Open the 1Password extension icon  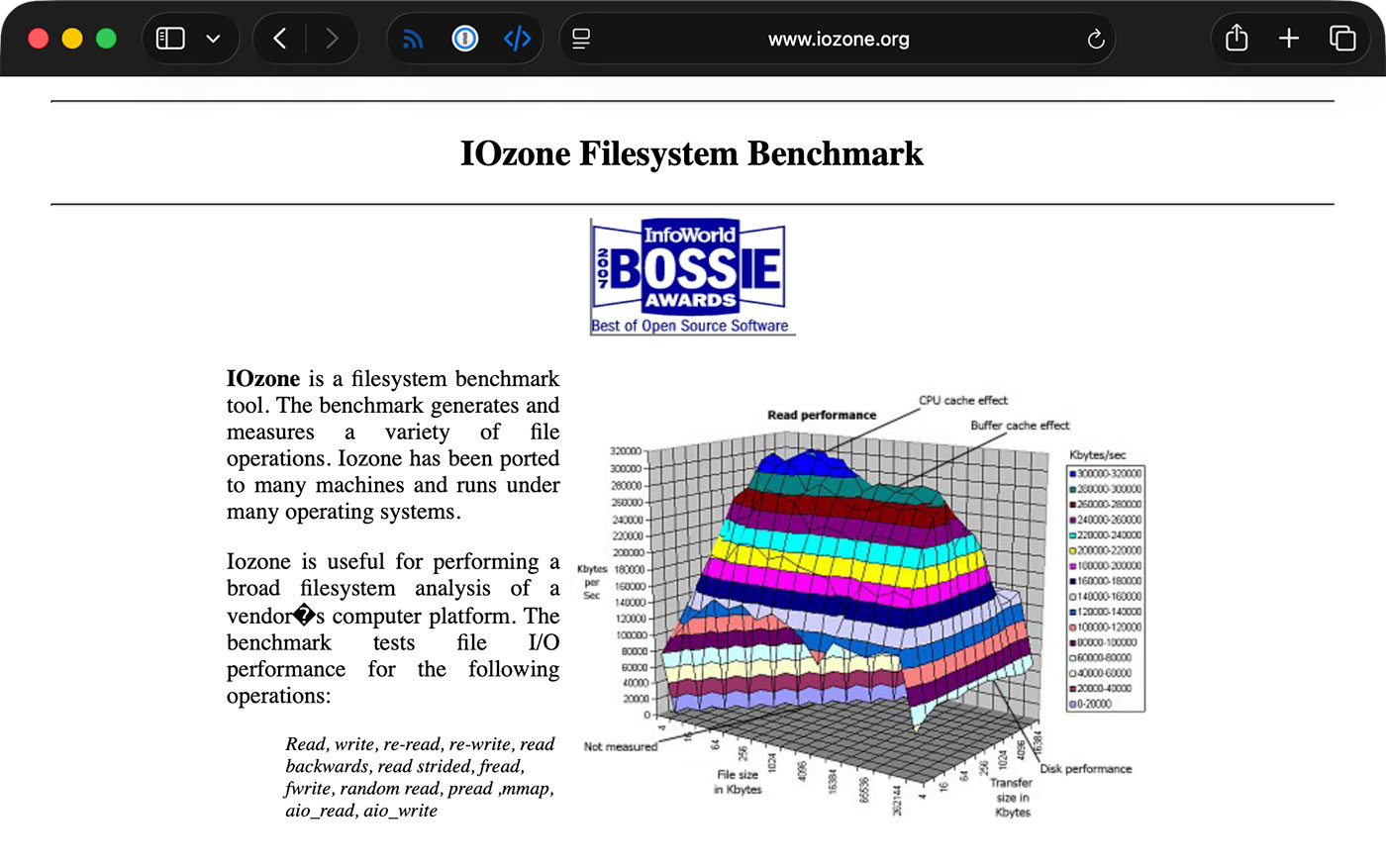pos(464,39)
